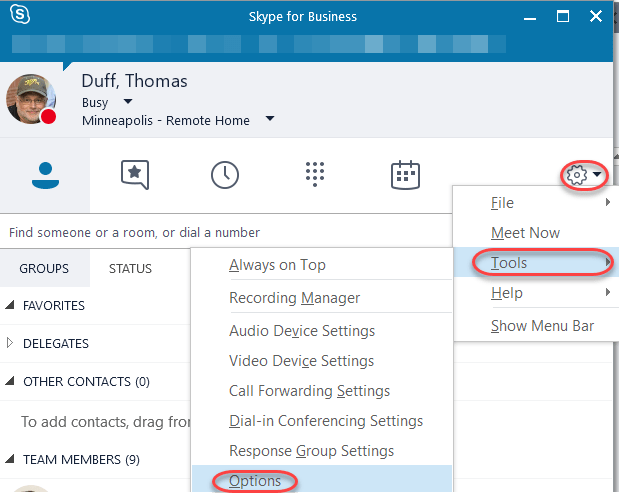Choose Show Menu Bar
This screenshot has height=493, width=619.
(x=536, y=326)
